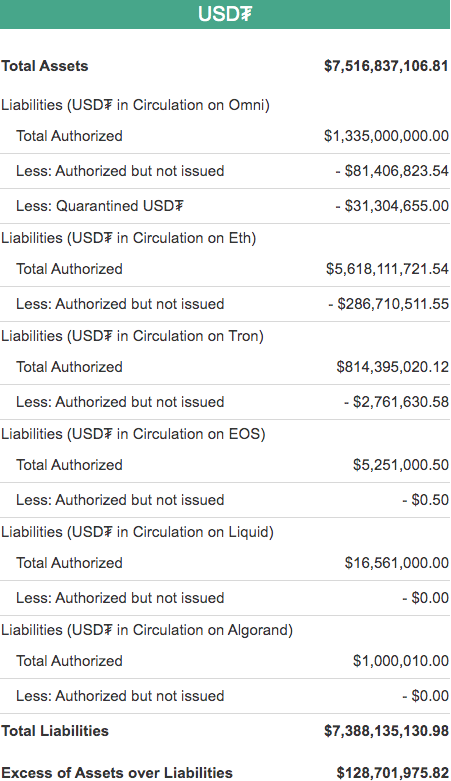Select the Total Assets amount $7,516,837,106.81
451x781 pixels.
click(x=386, y=66)
